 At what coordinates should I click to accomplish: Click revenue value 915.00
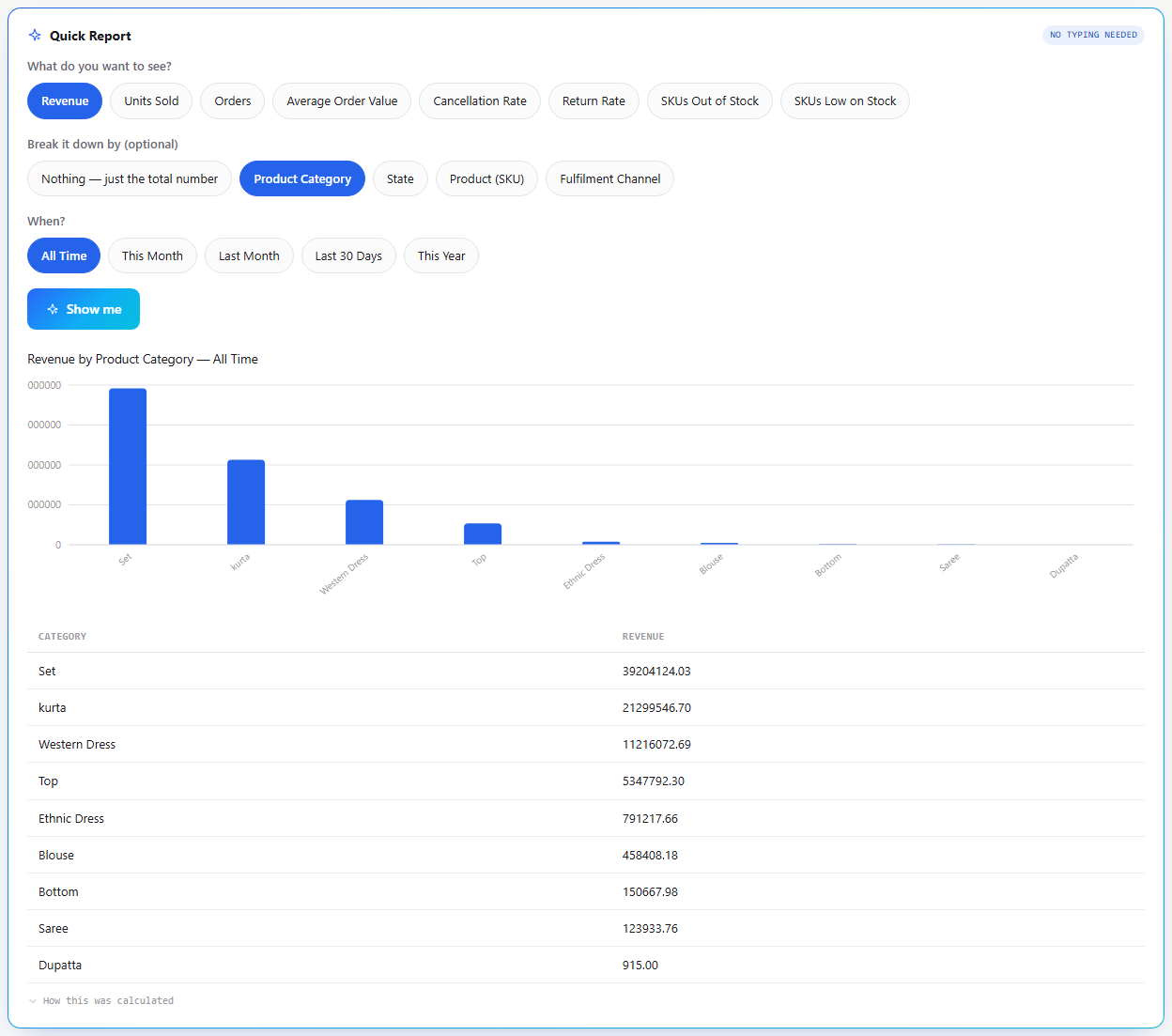click(x=640, y=966)
